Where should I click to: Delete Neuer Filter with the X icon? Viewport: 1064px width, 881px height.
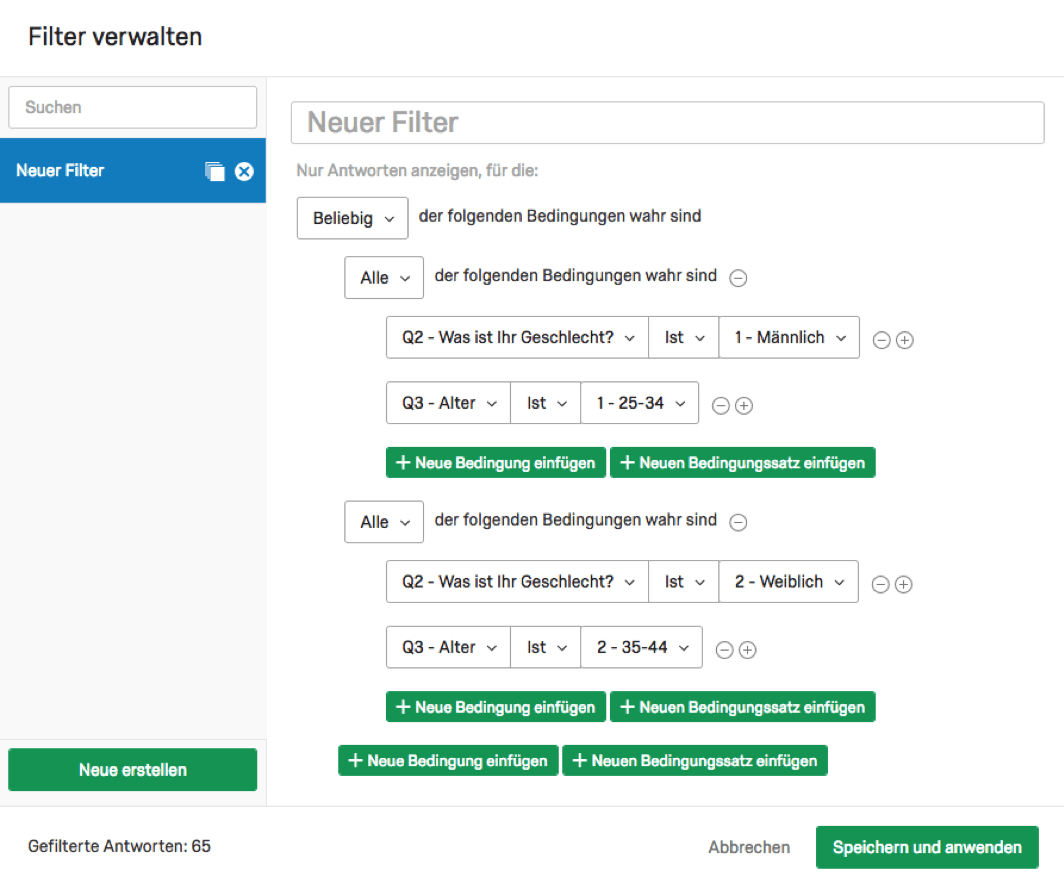(244, 171)
